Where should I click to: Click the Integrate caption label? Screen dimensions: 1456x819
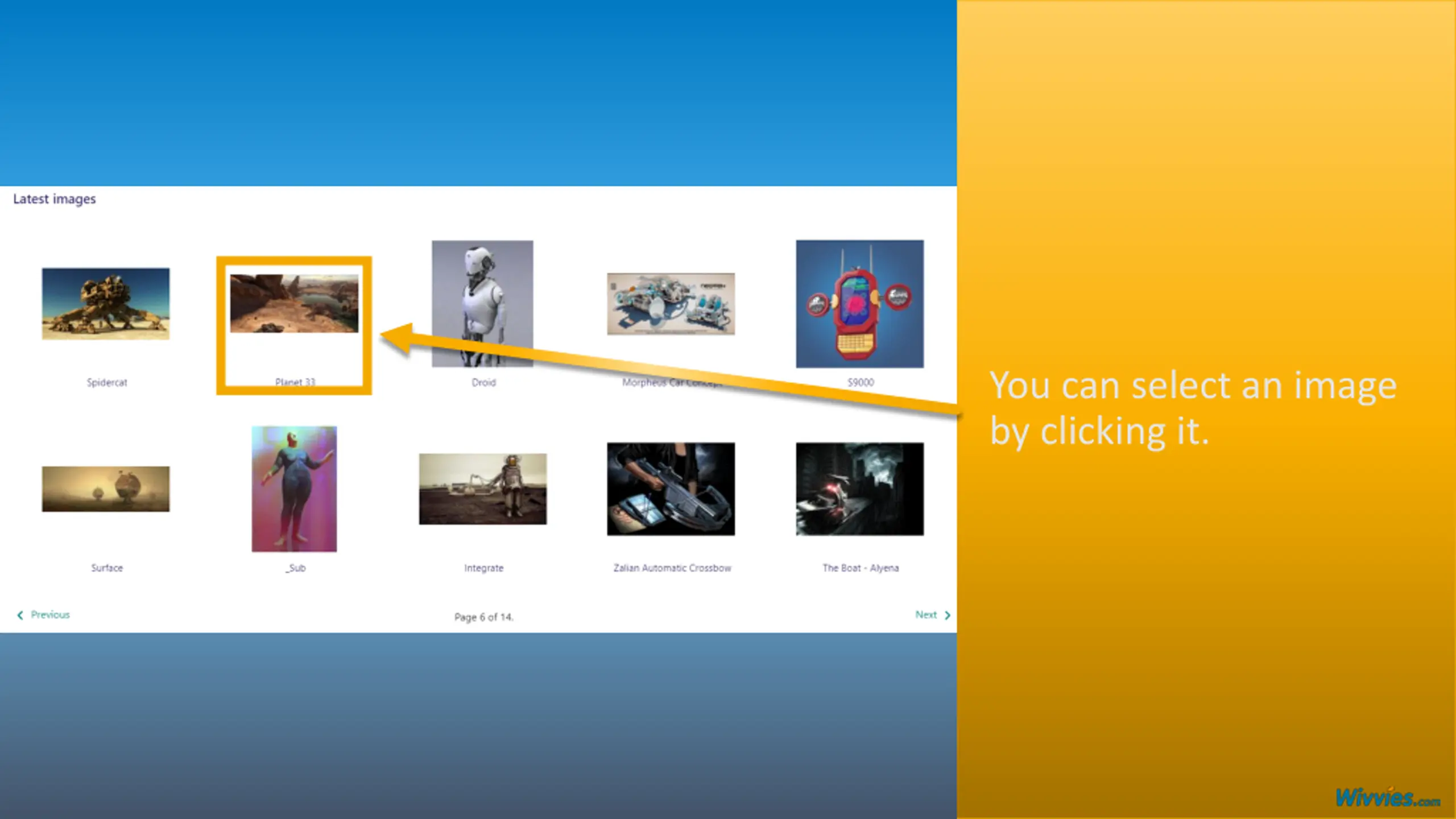[483, 568]
